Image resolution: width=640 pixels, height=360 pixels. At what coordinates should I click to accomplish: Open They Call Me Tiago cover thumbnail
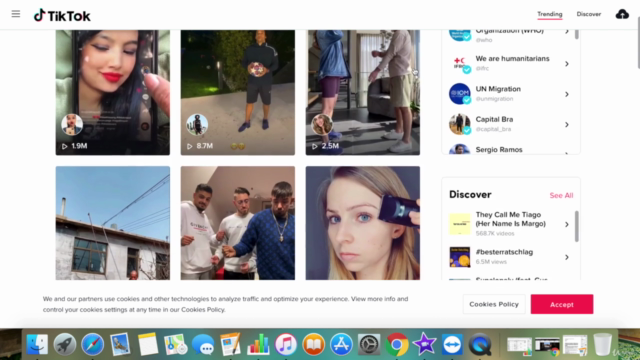tap(460, 224)
